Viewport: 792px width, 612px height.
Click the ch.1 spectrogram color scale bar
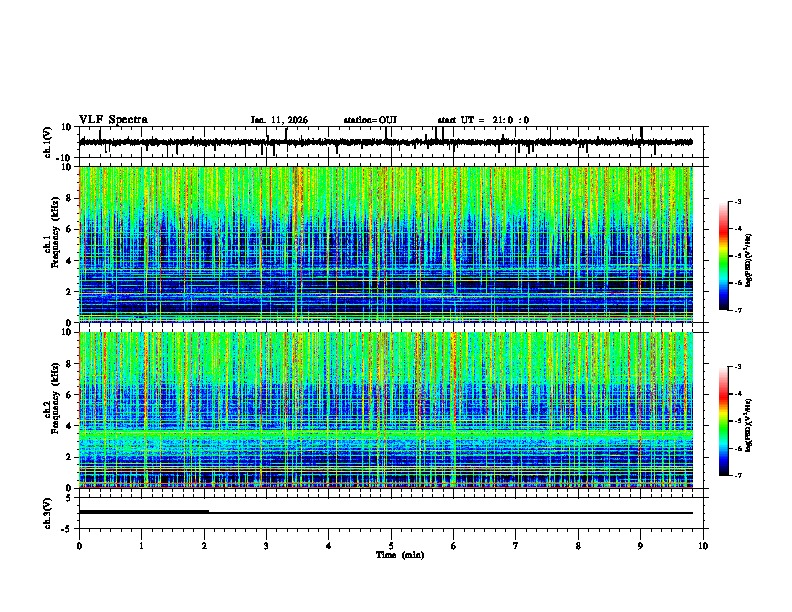(724, 256)
